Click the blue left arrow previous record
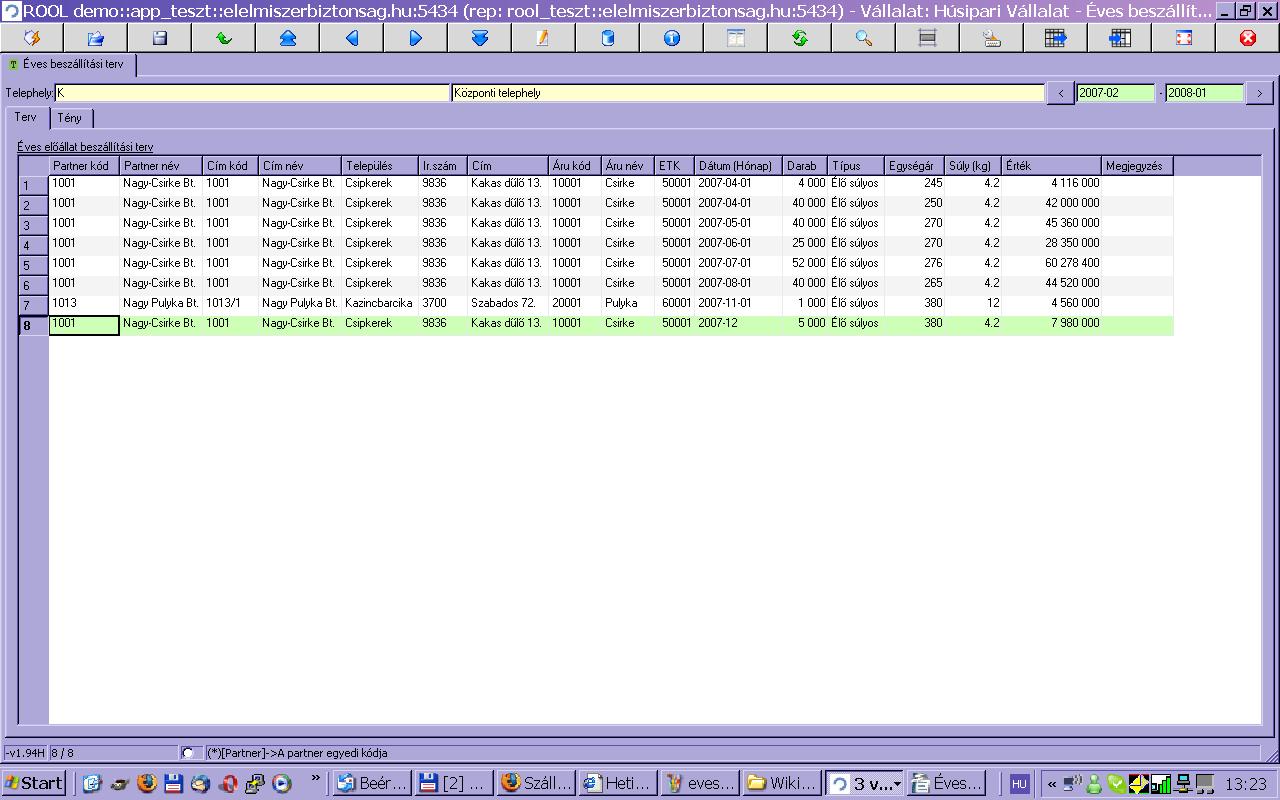 coord(352,38)
